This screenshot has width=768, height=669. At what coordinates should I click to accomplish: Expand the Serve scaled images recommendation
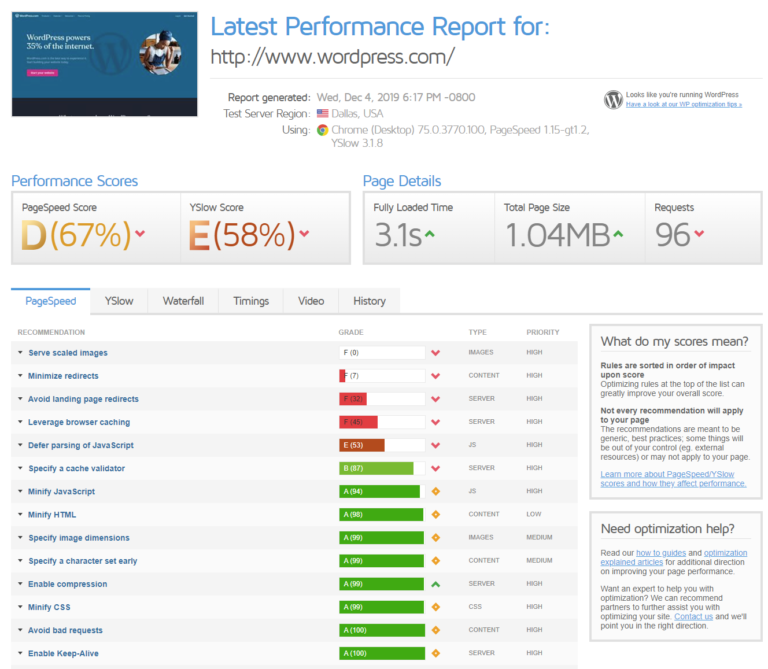tap(67, 353)
